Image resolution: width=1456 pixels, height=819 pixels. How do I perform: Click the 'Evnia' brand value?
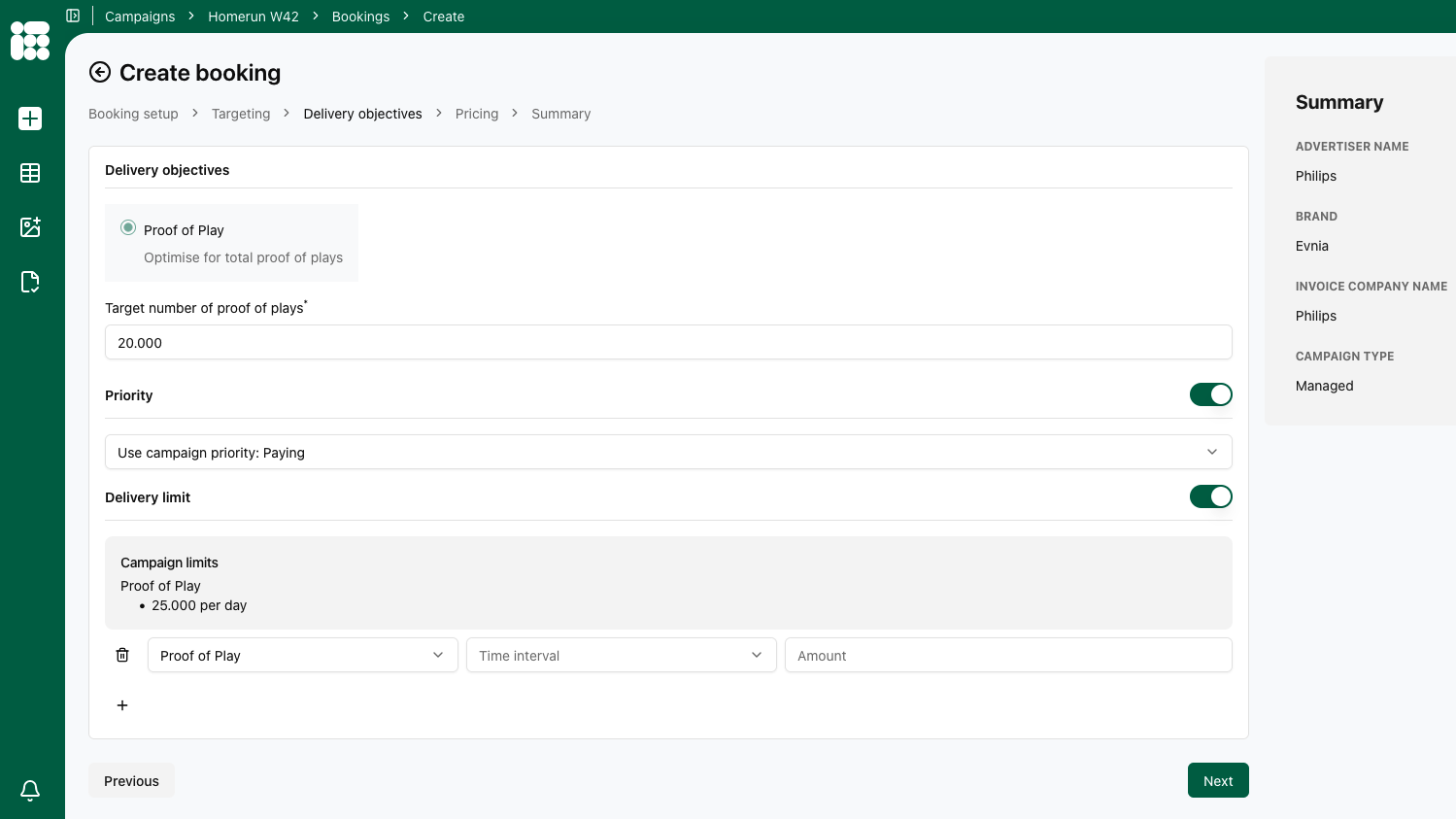pos(1312,246)
